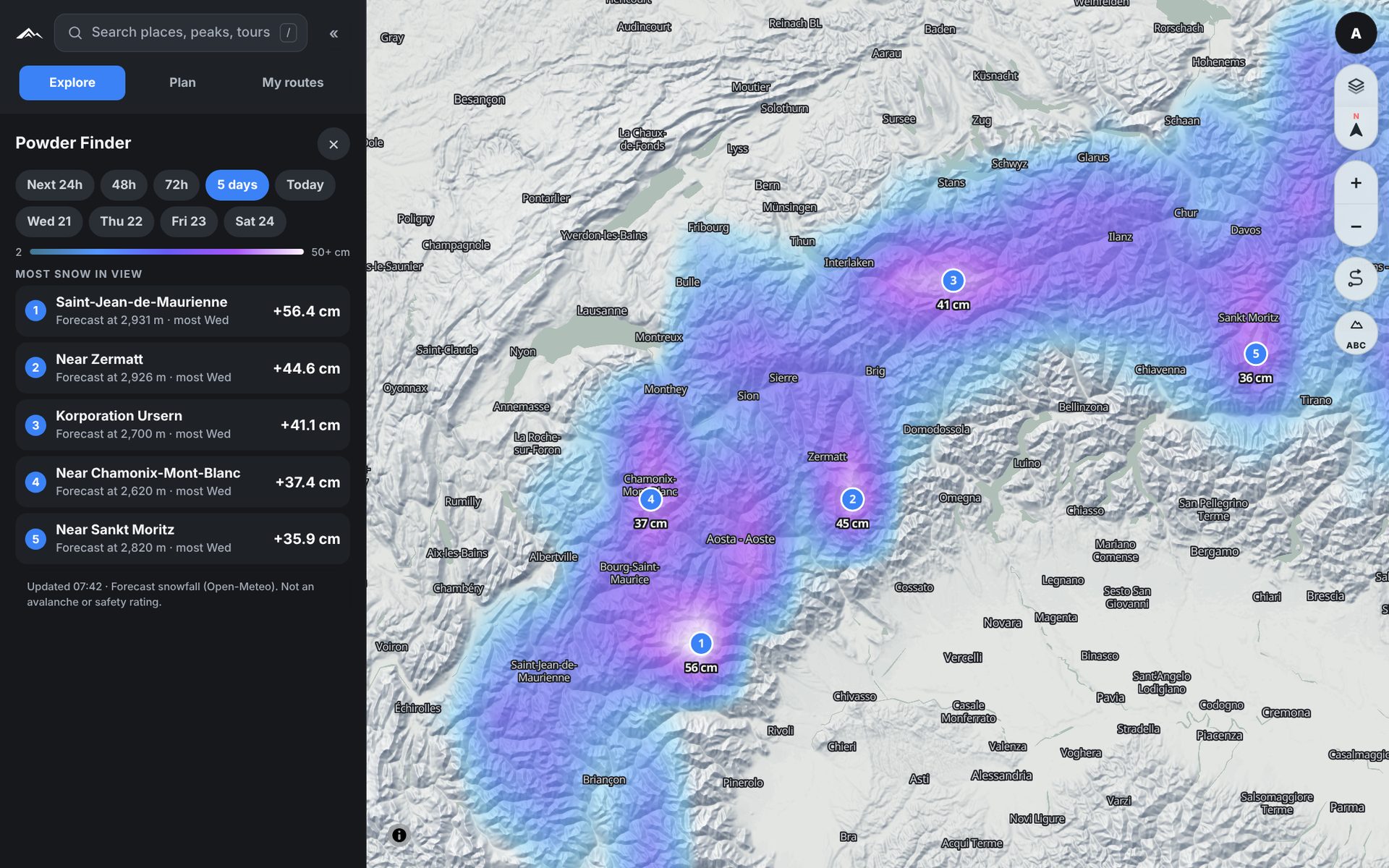
Task: Click the +44.6 cm value
Action: (x=306, y=368)
